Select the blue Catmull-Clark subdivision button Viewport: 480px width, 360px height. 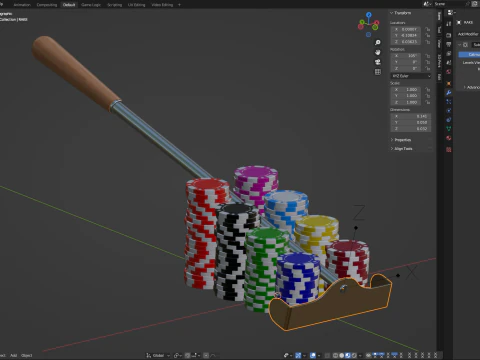point(469,54)
